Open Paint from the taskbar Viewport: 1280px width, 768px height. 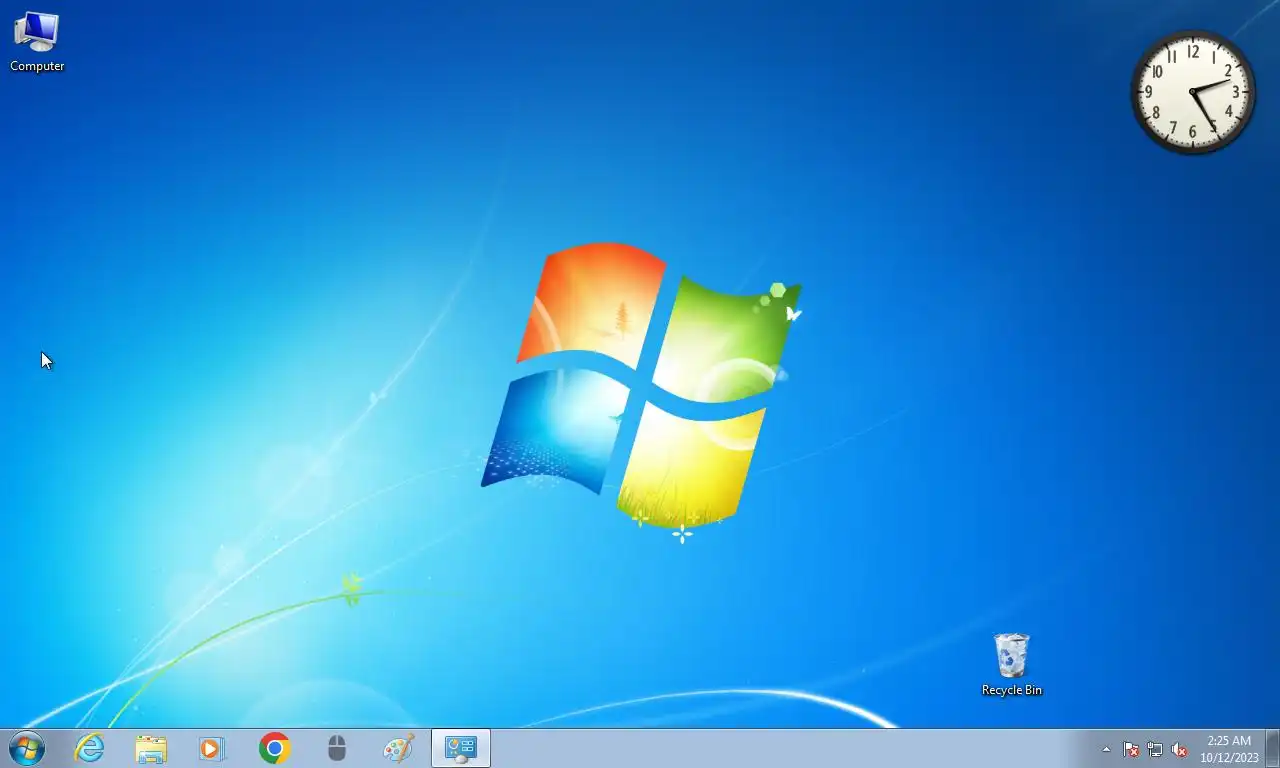[x=398, y=748]
